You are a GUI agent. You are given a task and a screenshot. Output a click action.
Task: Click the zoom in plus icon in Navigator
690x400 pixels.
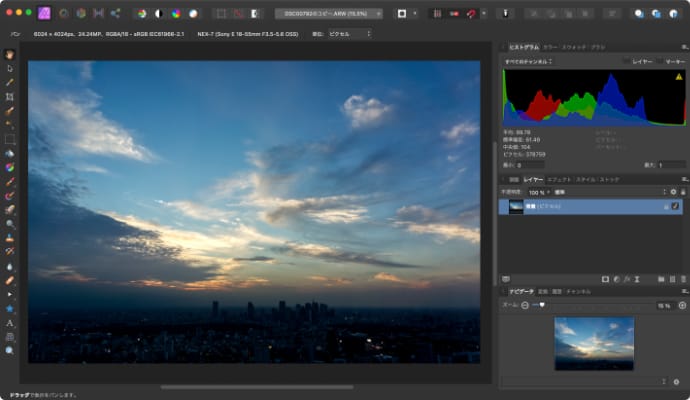point(682,304)
